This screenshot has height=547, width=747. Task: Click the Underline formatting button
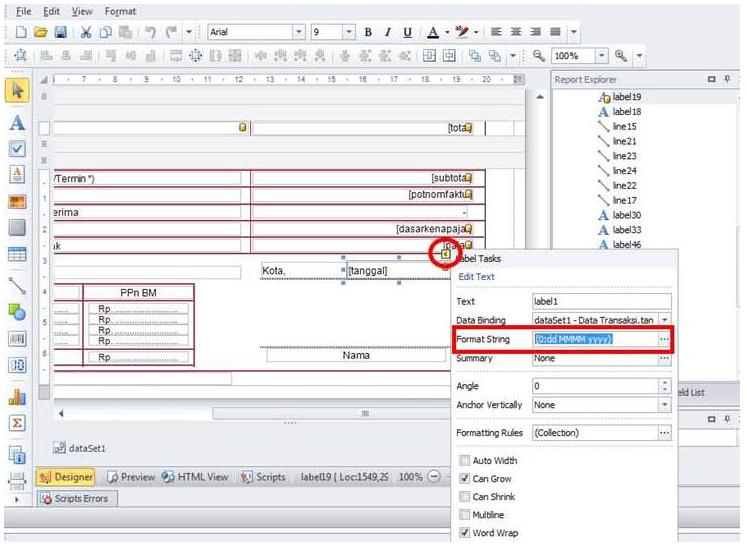(407, 32)
